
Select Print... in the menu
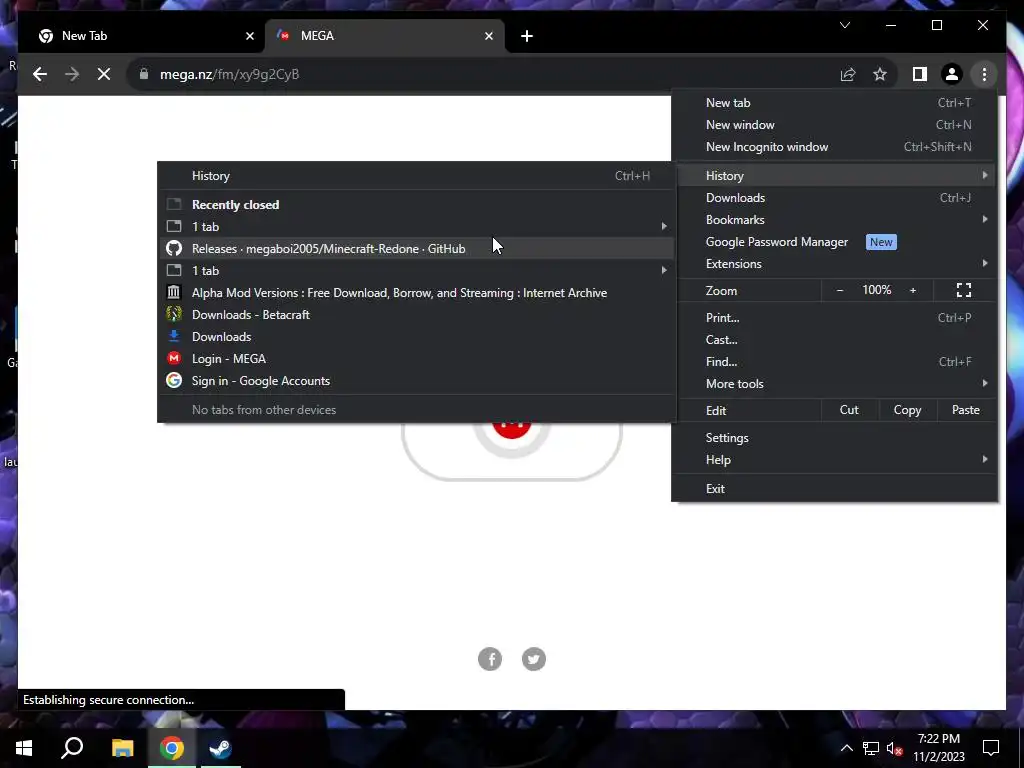835,318
